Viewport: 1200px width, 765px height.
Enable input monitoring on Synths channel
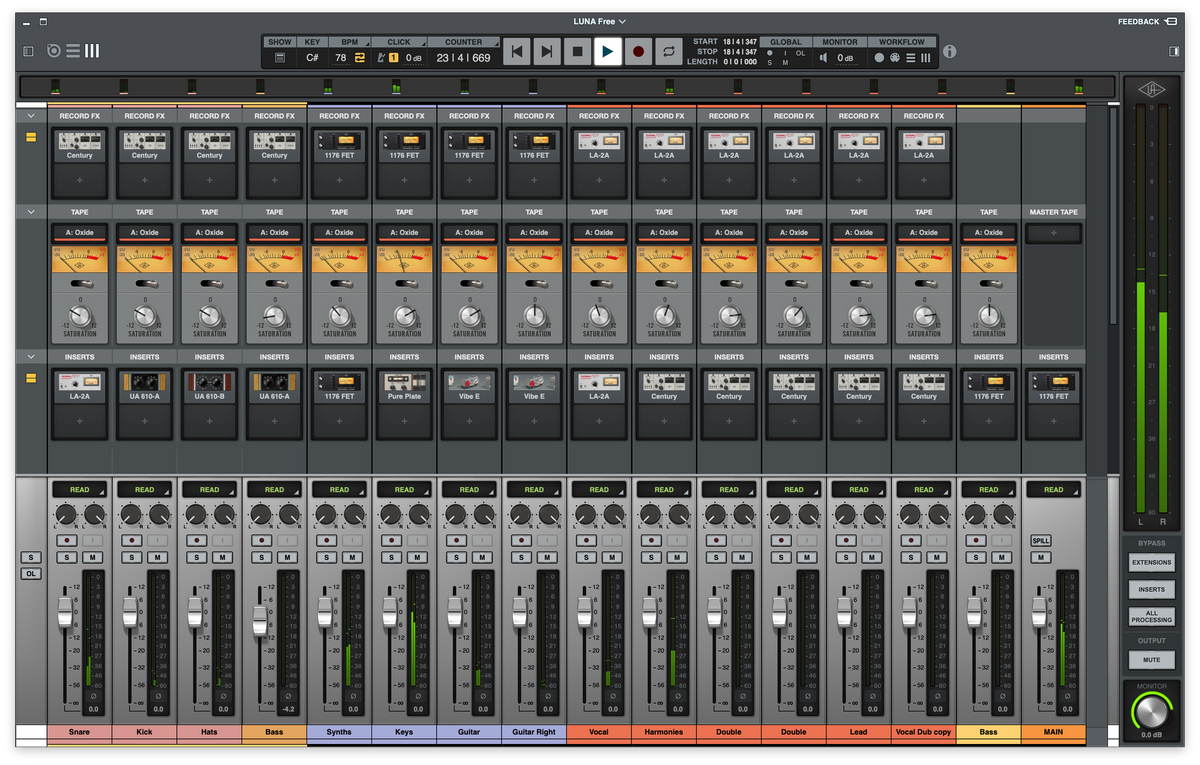[x=352, y=540]
